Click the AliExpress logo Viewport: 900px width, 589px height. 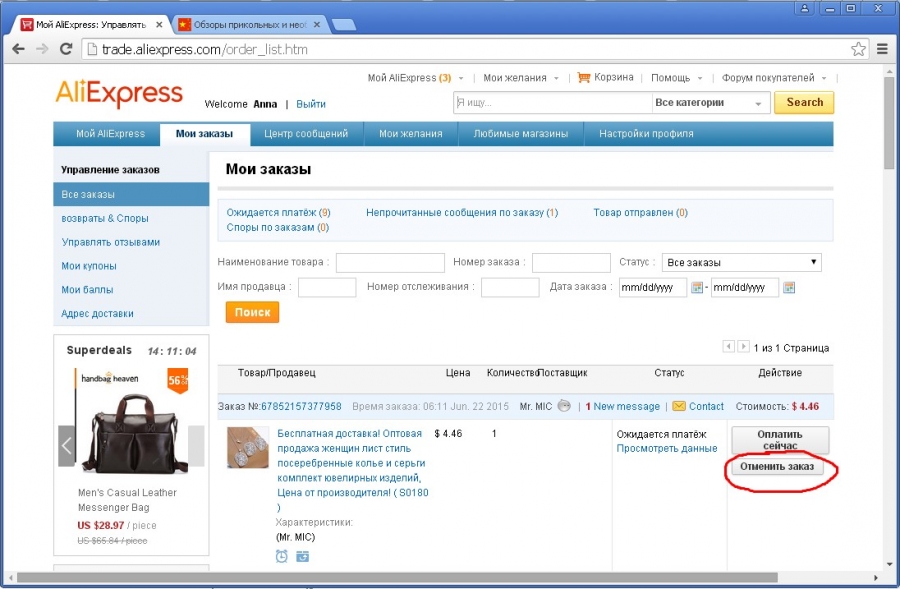coord(119,93)
